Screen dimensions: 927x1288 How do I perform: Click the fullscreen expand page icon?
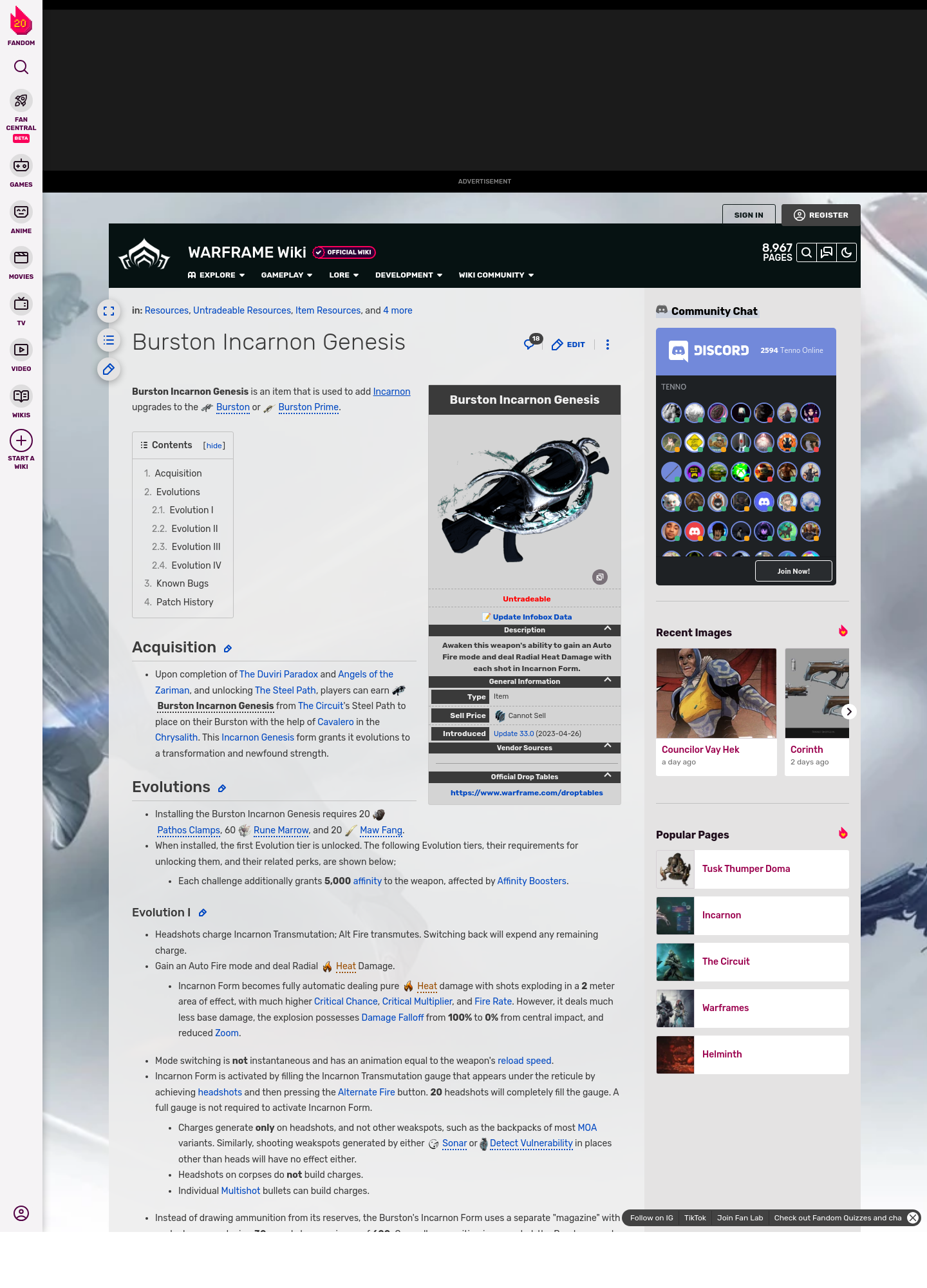click(109, 311)
